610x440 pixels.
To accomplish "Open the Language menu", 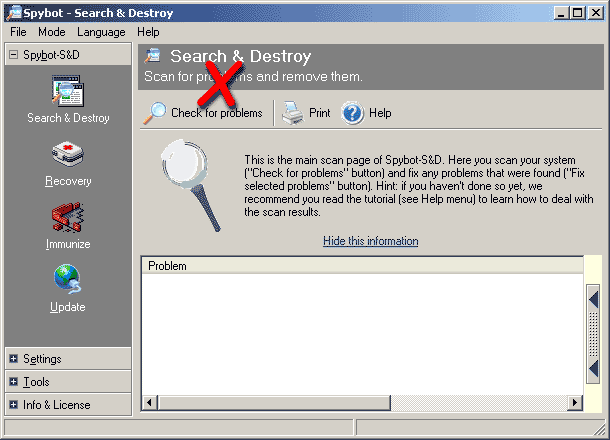I will coord(101,32).
